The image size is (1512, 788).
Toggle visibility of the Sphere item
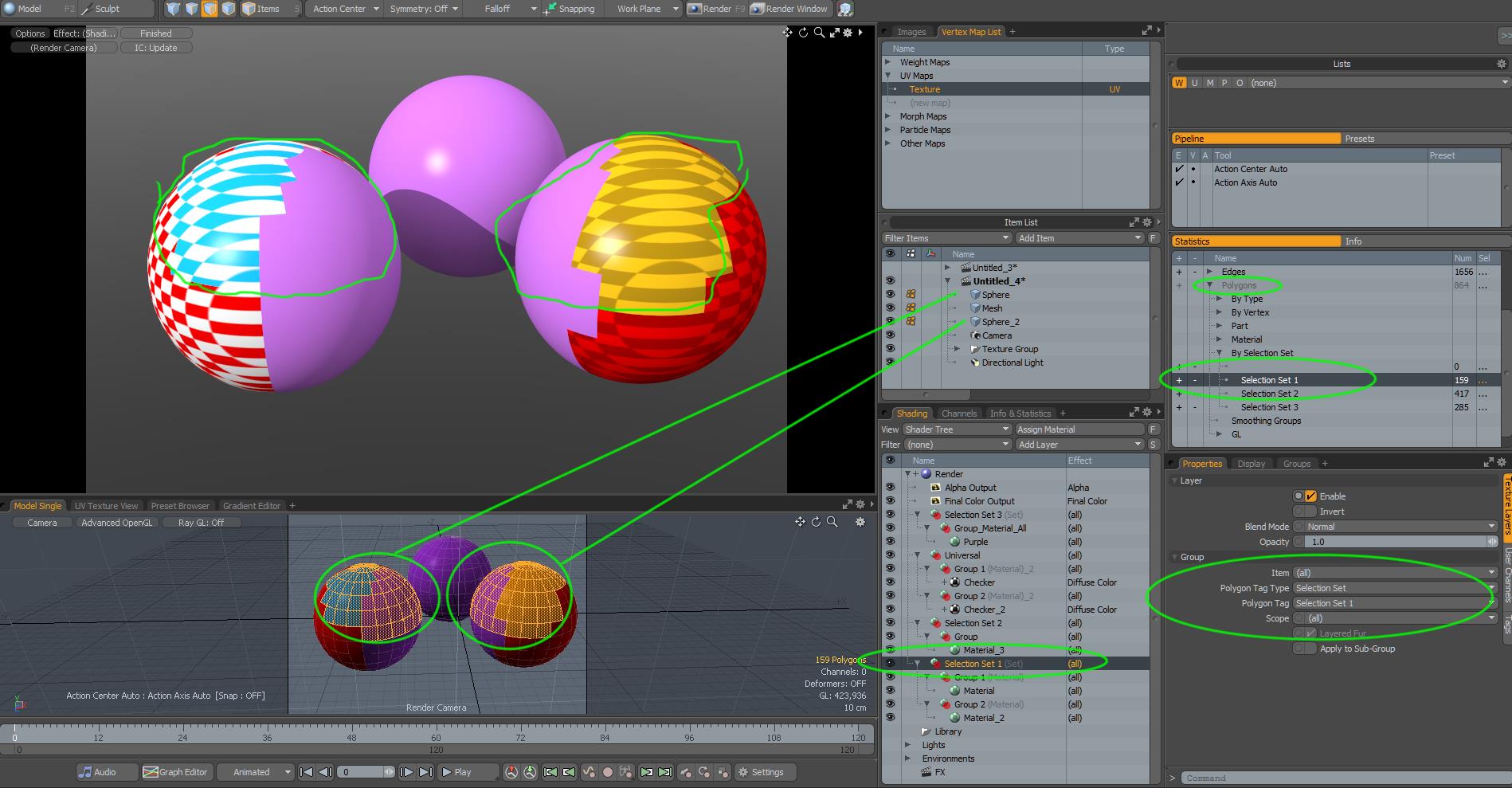(x=890, y=295)
